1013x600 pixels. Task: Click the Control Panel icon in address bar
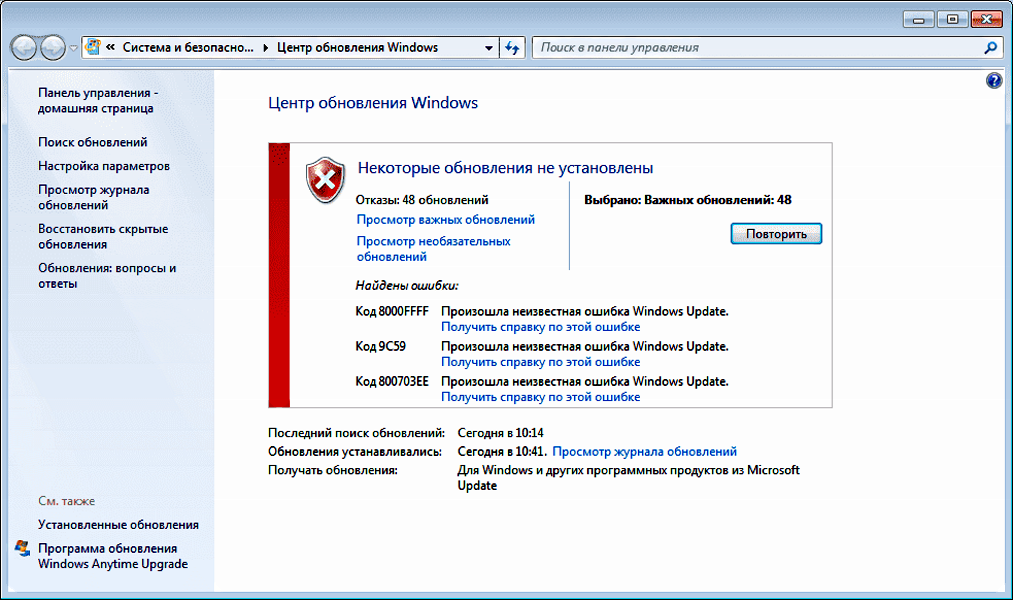click(x=93, y=47)
